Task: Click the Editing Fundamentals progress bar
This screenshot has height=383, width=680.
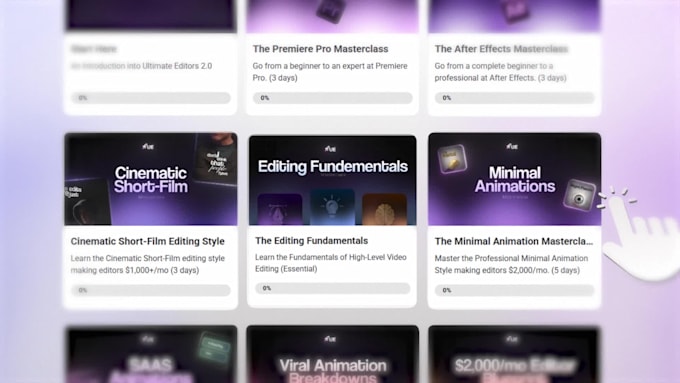Action: tap(333, 288)
